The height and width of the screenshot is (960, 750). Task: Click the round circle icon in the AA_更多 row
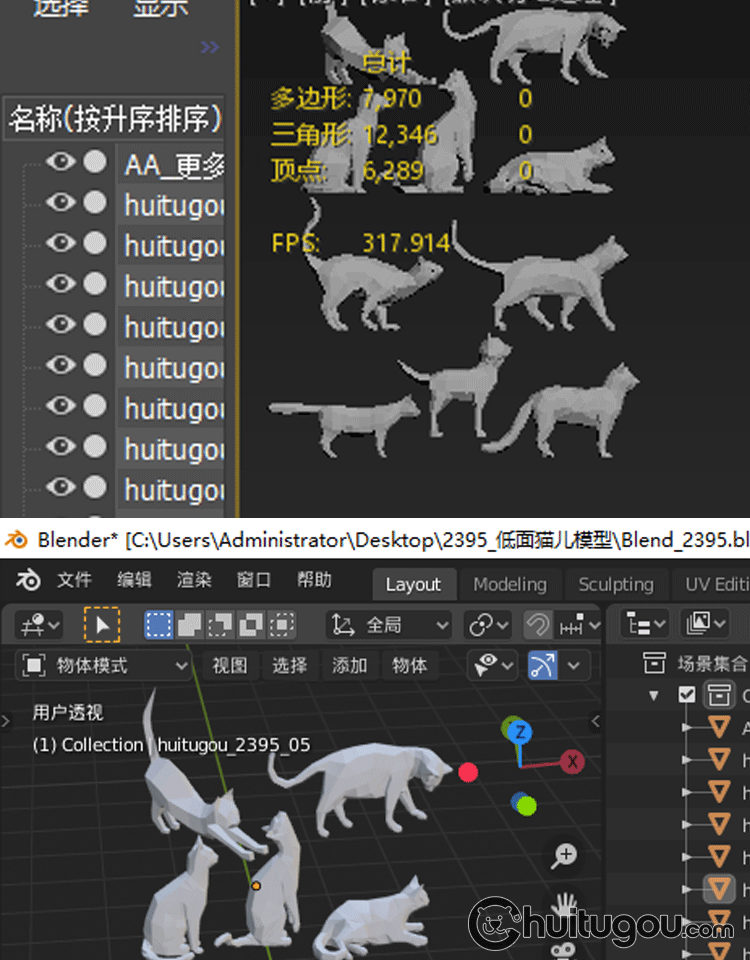(x=95, y=162)
